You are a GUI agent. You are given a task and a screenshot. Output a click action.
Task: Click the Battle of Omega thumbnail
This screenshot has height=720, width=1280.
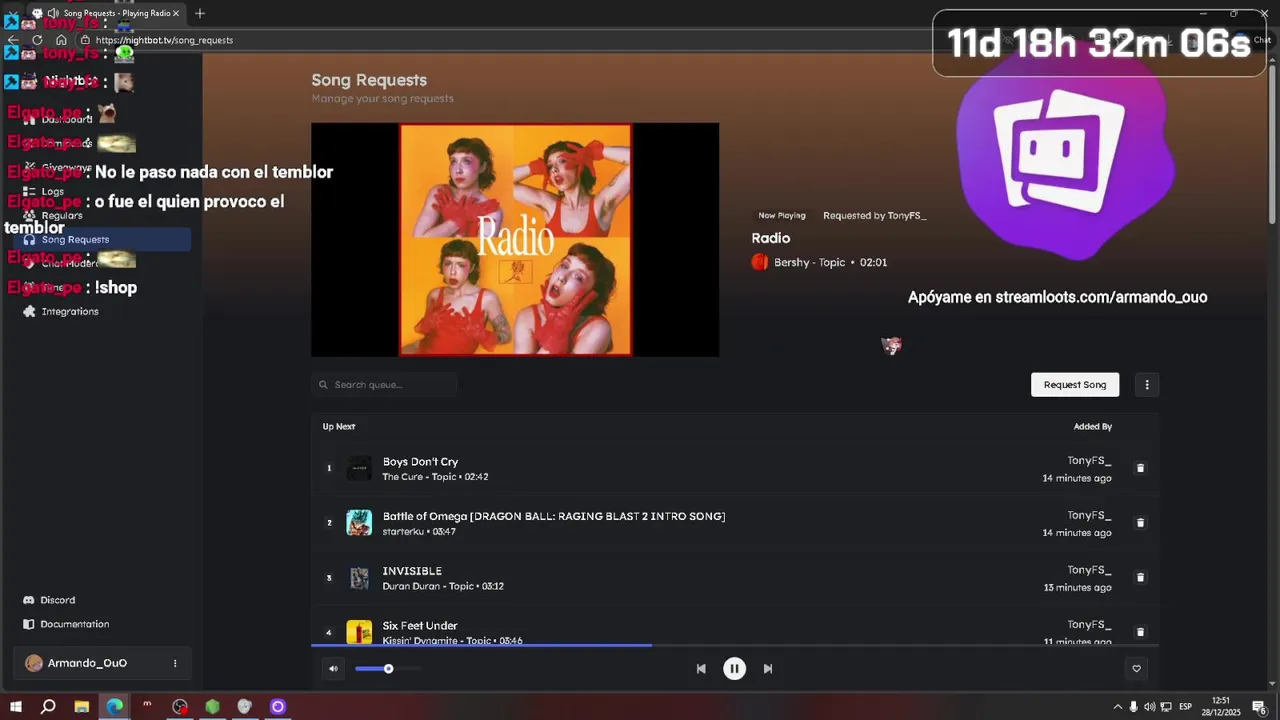[x=359, y=523]
